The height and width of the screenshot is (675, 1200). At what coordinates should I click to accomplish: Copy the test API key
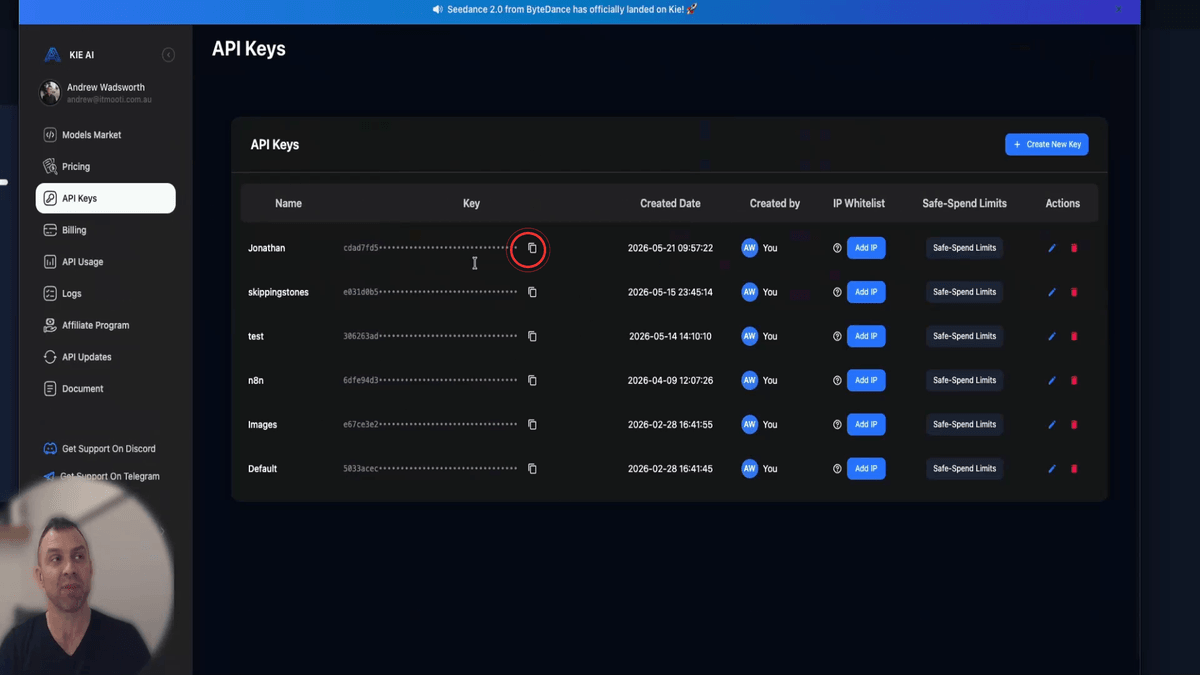coord(532,336)
